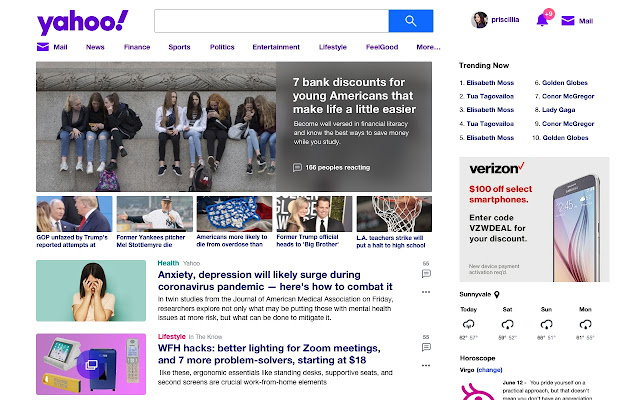Click trending item 6 Golden Globes
Image resolution: width=640 pixels, height=400 pixels.
[565, 82]
